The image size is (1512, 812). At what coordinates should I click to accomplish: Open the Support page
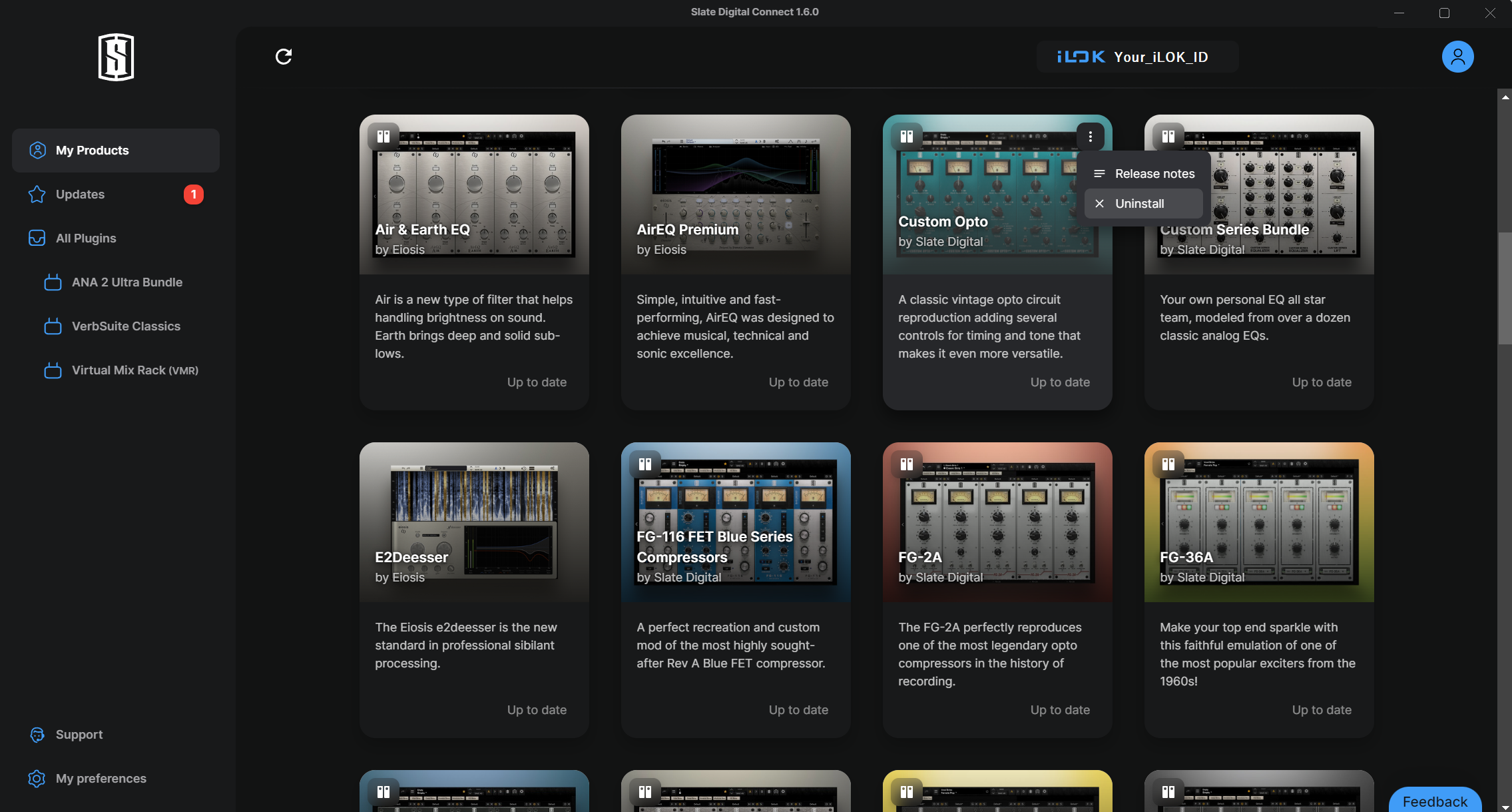coord(79,735)
